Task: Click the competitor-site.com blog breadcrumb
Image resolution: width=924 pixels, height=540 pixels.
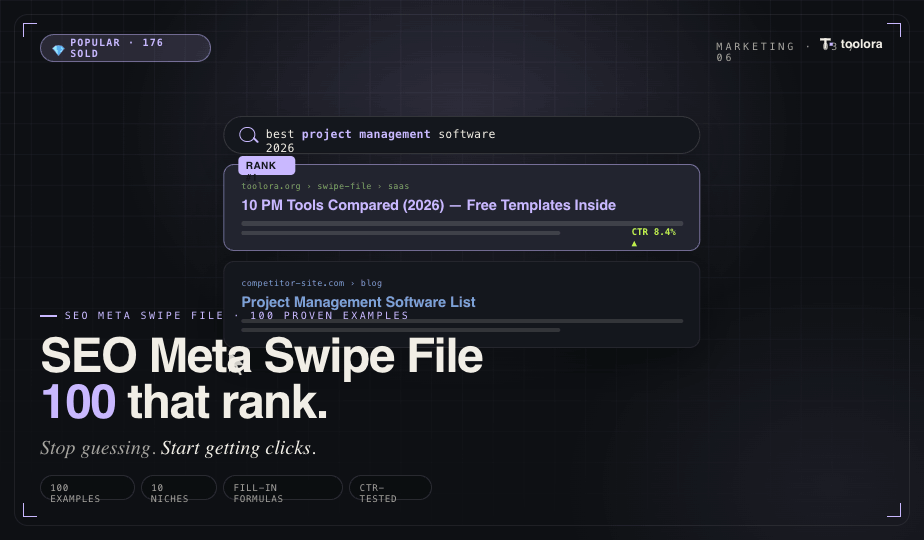Action: [312, 283]
